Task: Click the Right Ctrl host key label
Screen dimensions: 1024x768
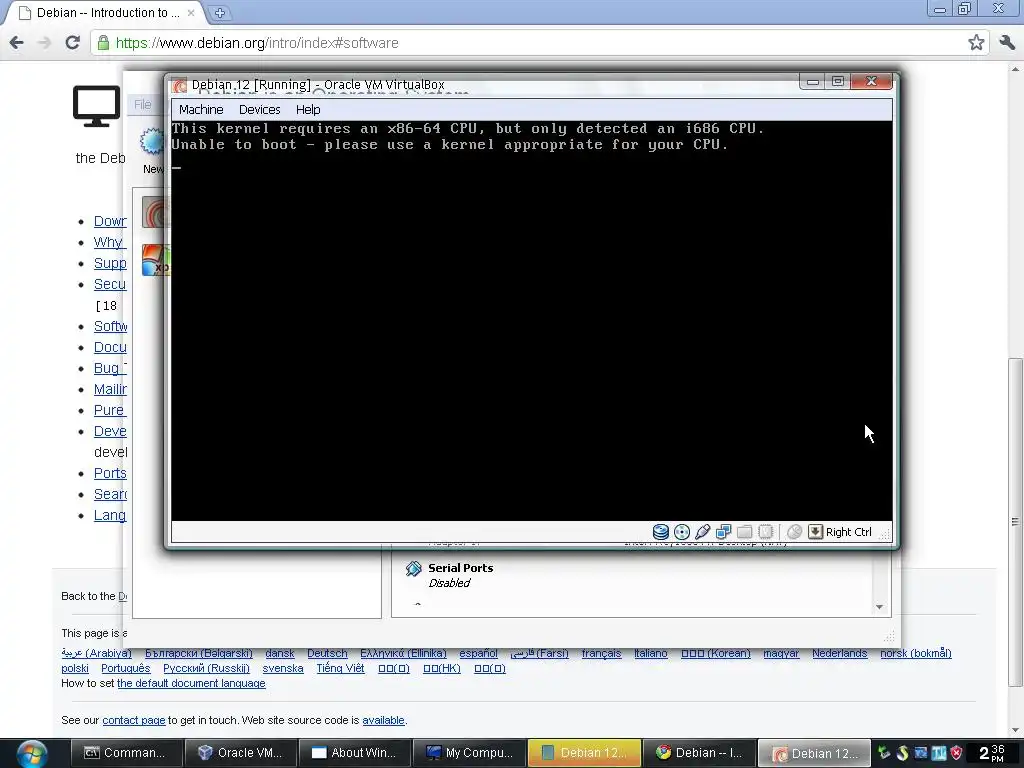Action: 848,532
